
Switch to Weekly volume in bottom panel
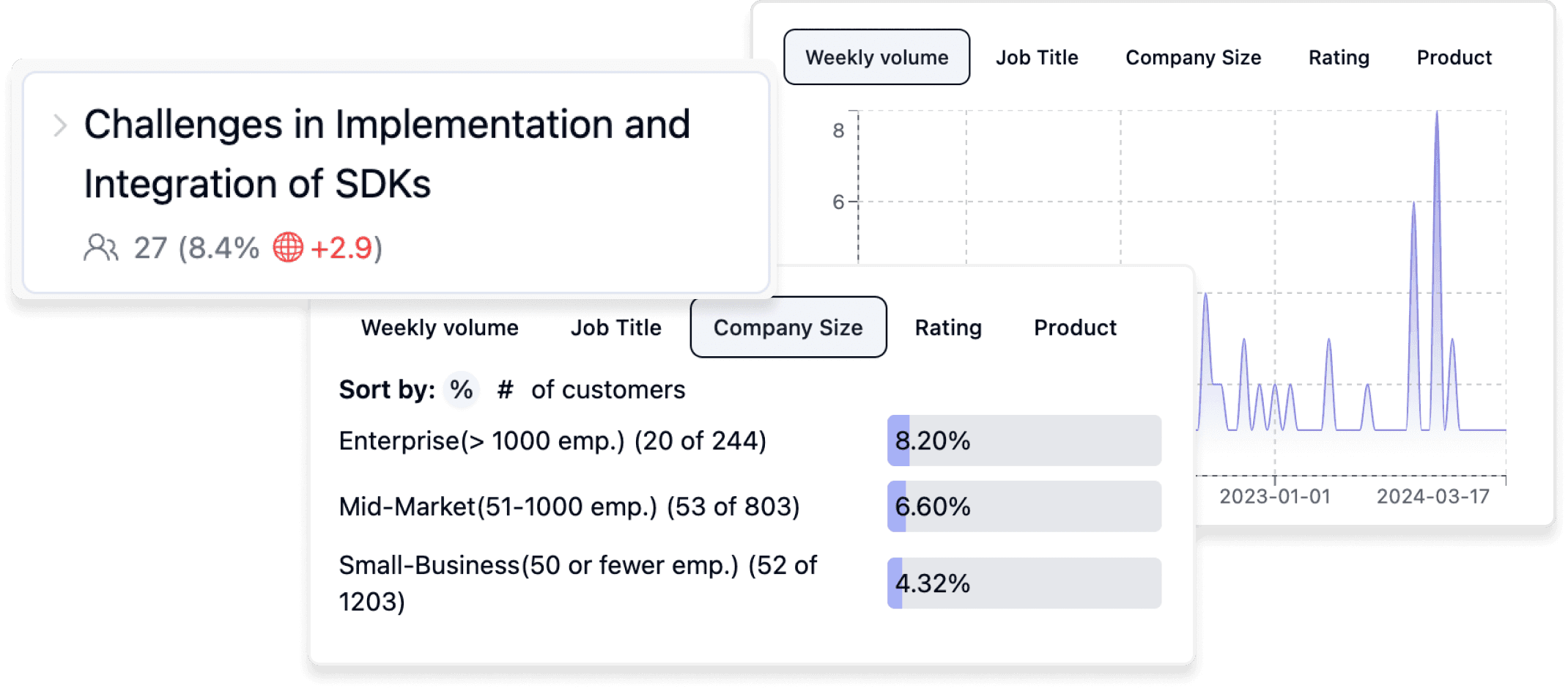(440, 328)
